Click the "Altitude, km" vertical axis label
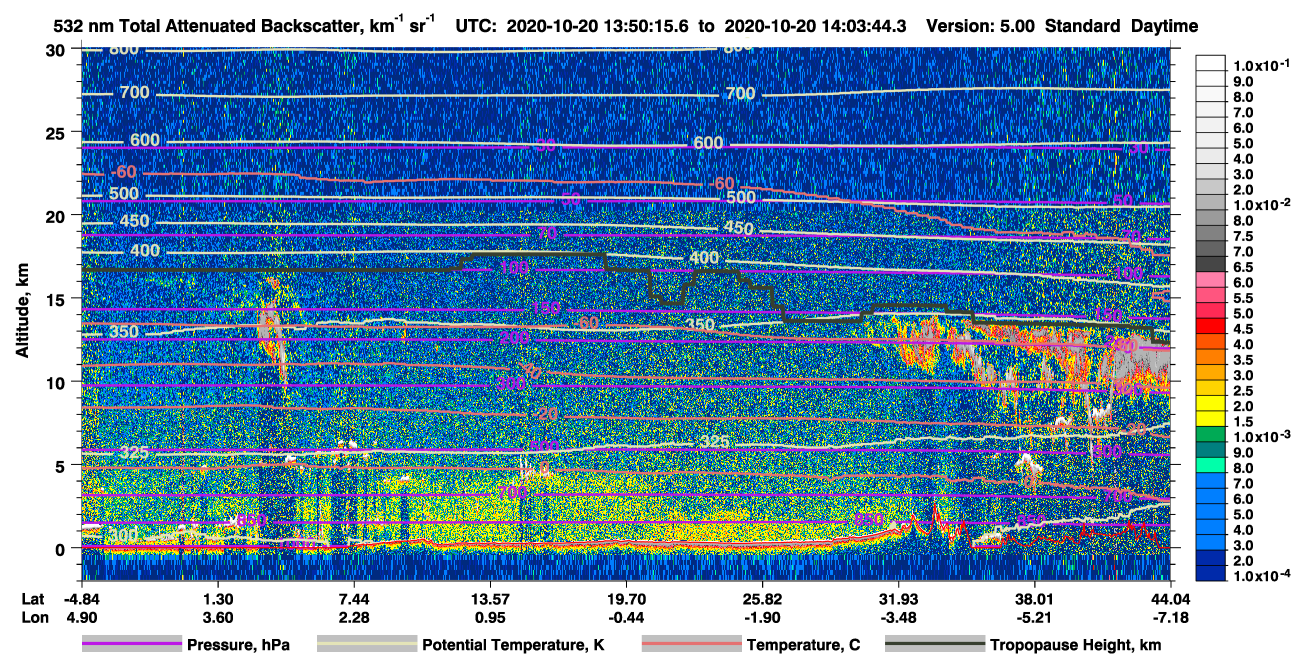 [22, 312]
